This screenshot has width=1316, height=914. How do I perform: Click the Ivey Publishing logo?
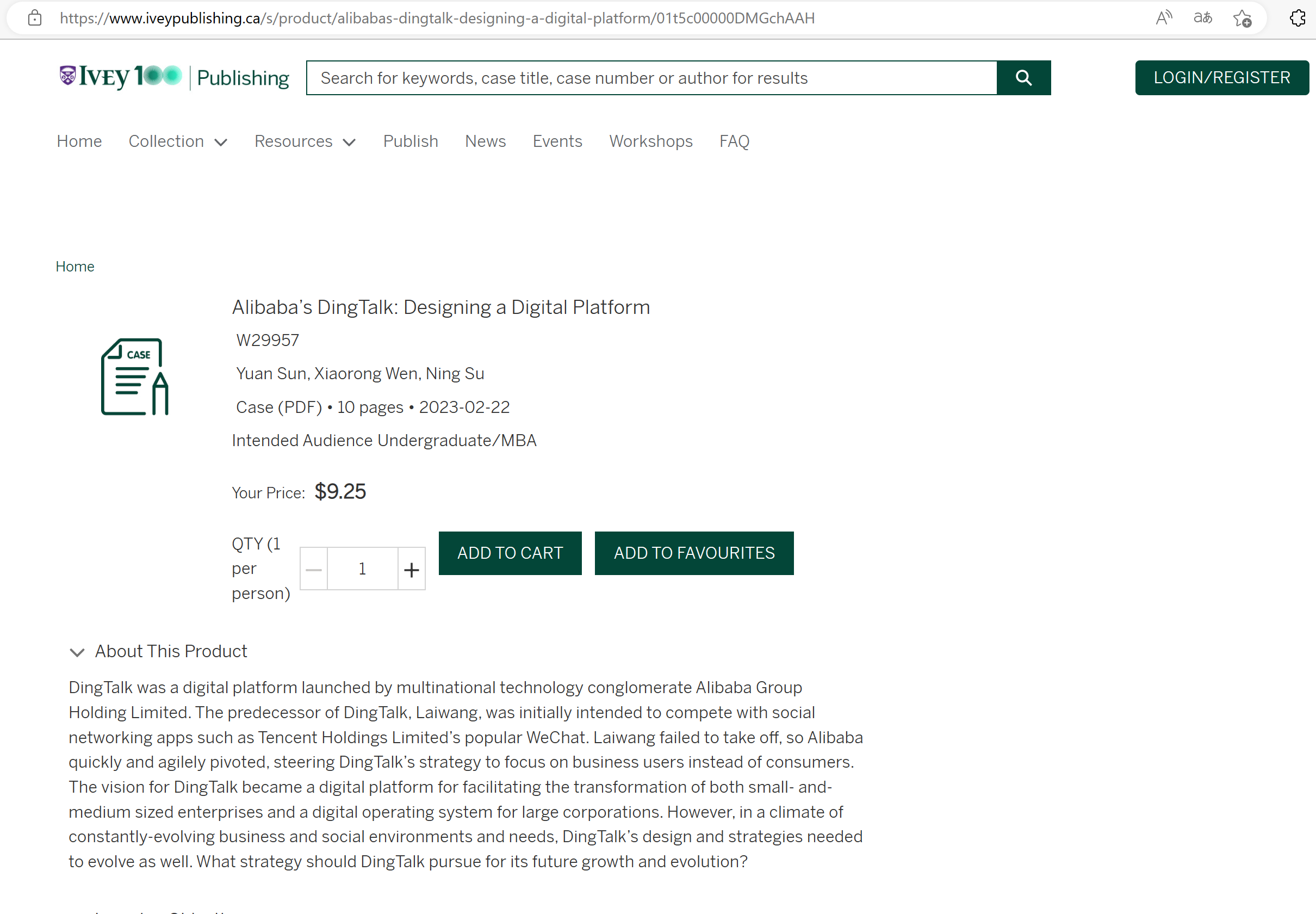pos(174,77)
